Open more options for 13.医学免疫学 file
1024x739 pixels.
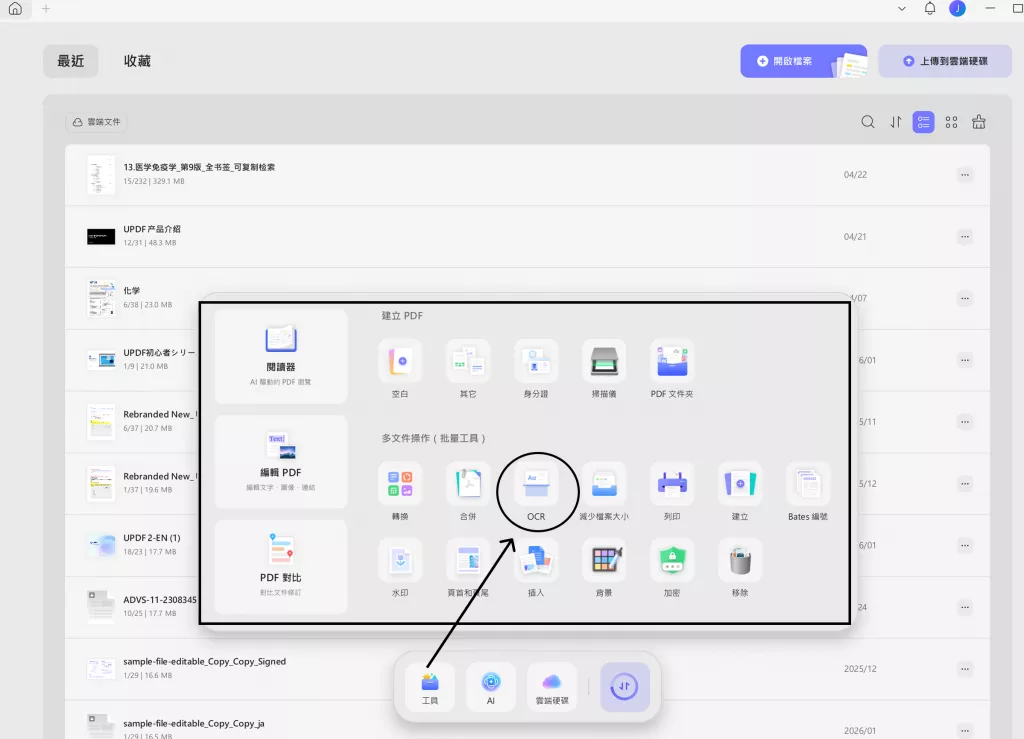click(x=965, y=174)
